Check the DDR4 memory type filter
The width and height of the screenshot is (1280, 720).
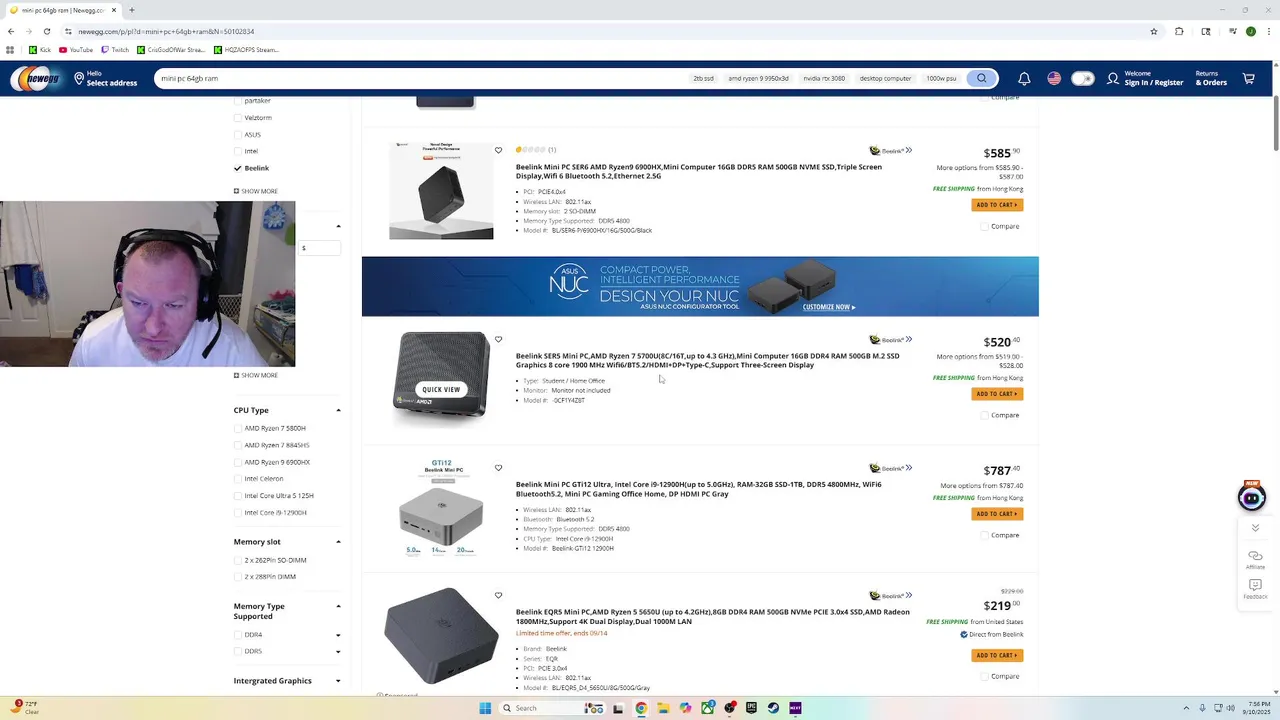(238, 634)
